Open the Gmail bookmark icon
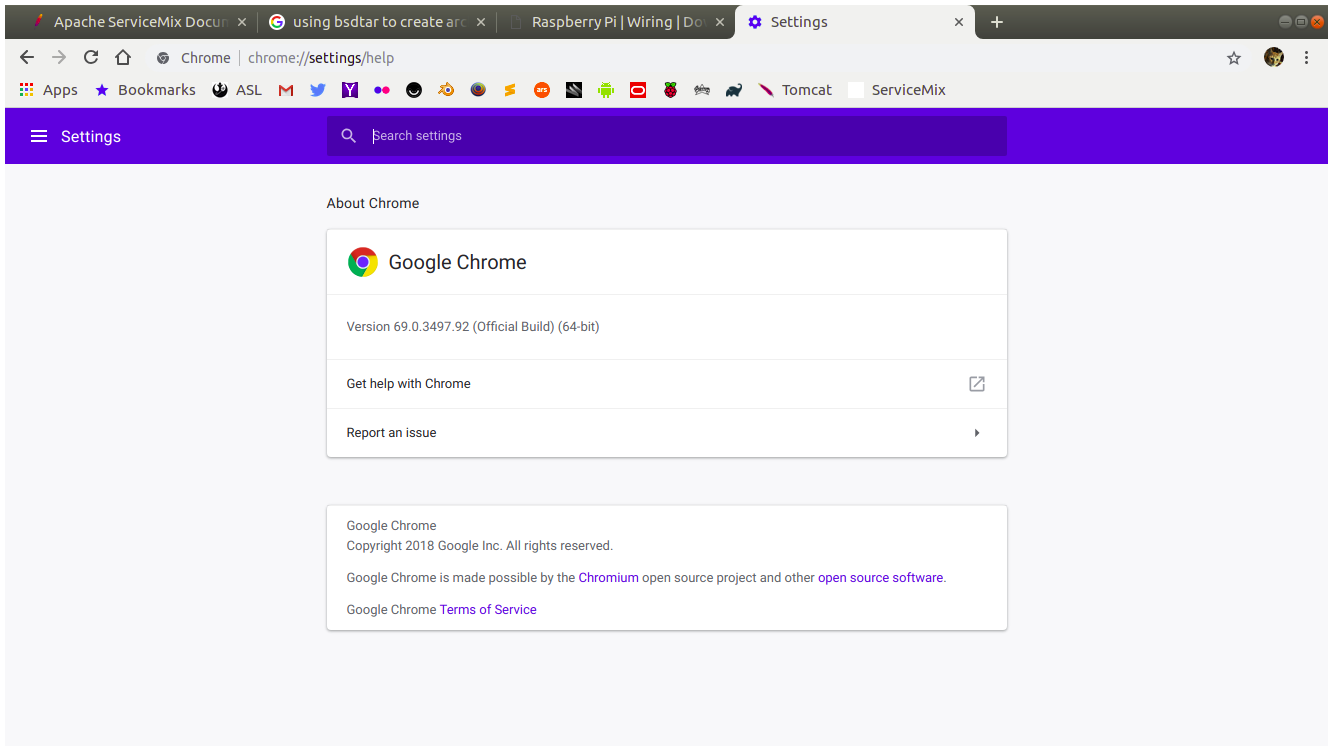 tap(286, 90)
